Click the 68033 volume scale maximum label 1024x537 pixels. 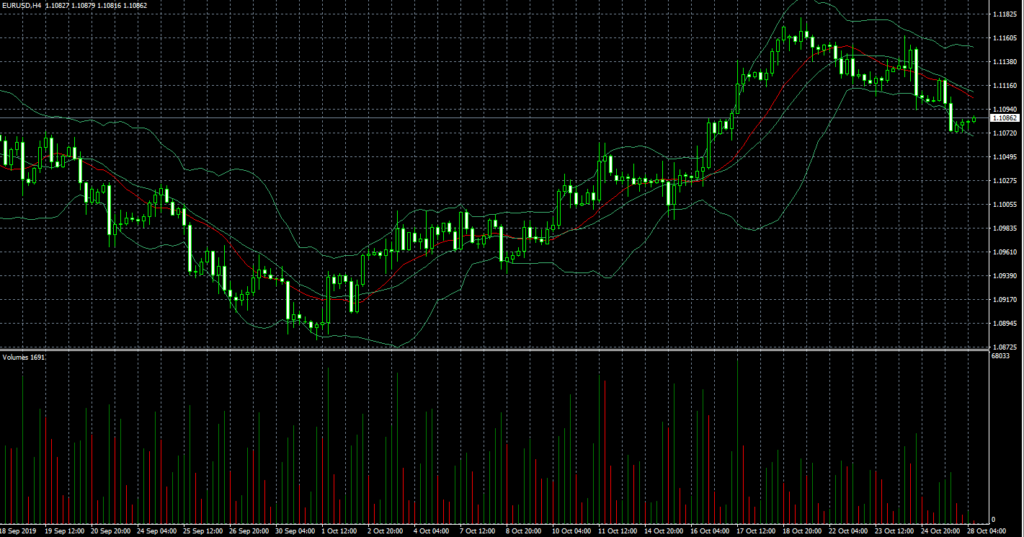[1000, 356]
